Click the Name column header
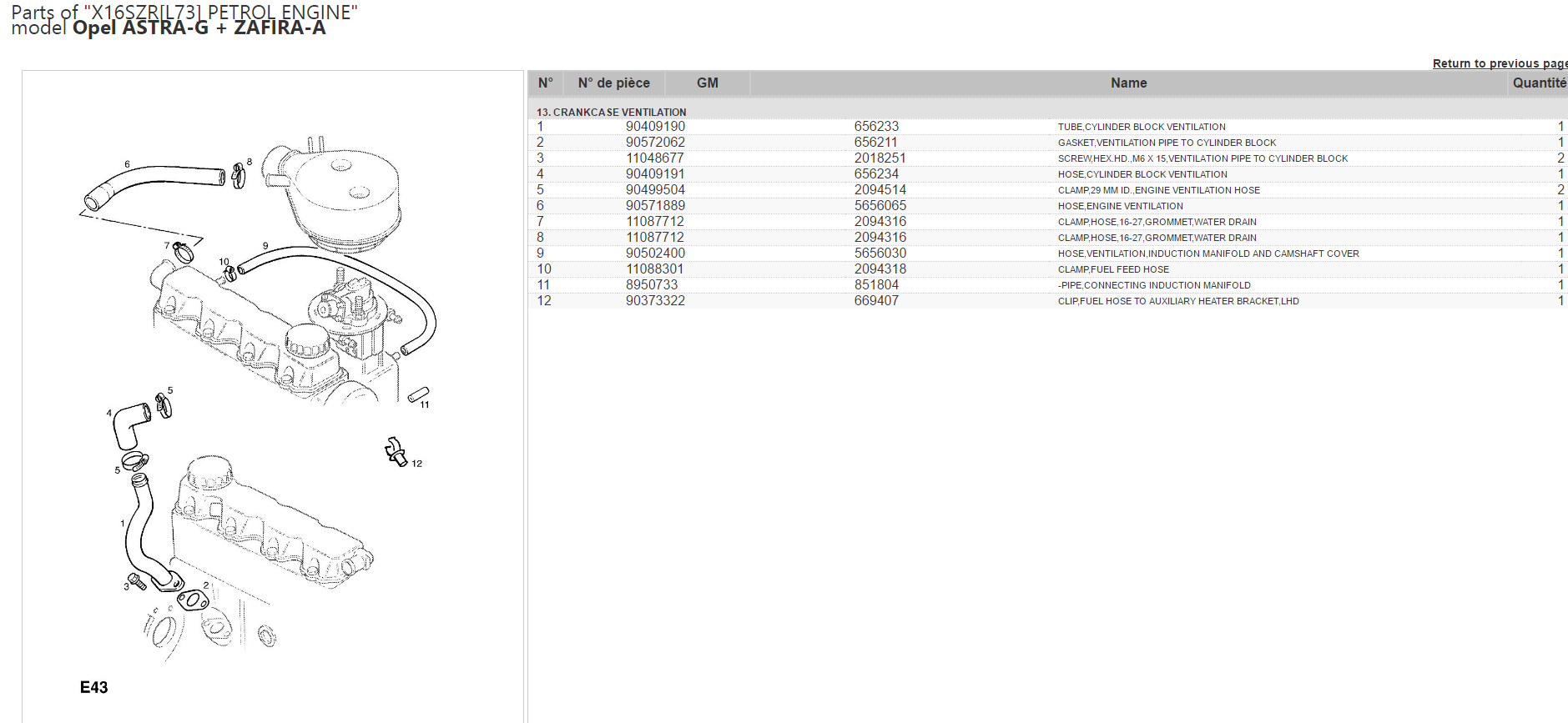 pos(1128,83)
